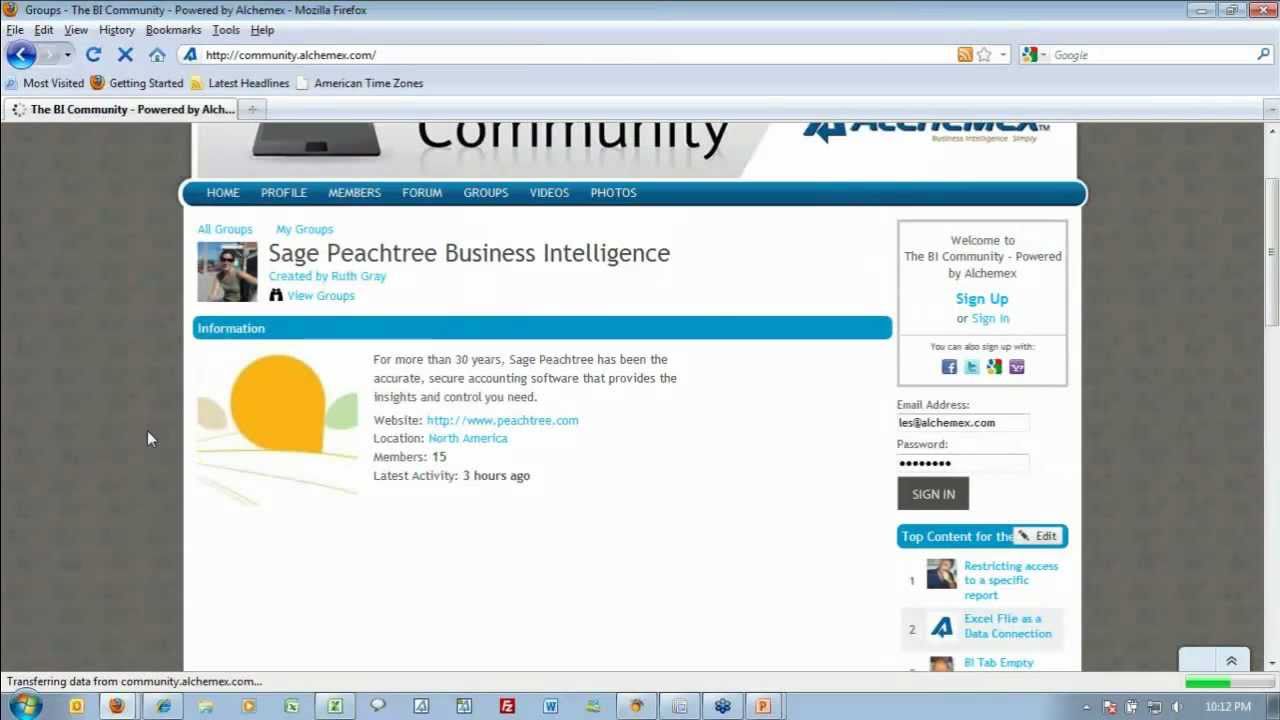Open the peachtree.com website link
The image size is (1280, 720).
click(x=502, y=420)
